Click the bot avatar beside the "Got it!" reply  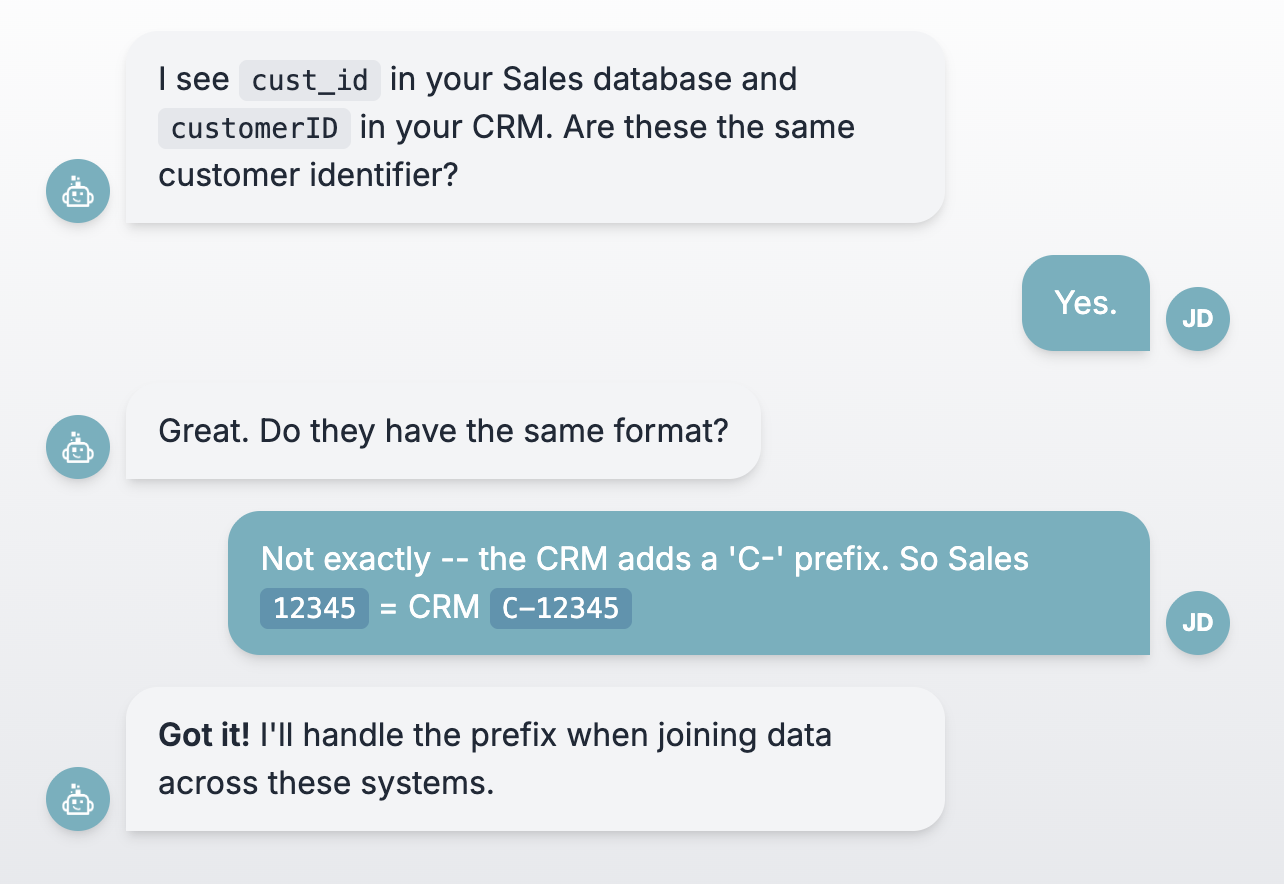(78, 799)
